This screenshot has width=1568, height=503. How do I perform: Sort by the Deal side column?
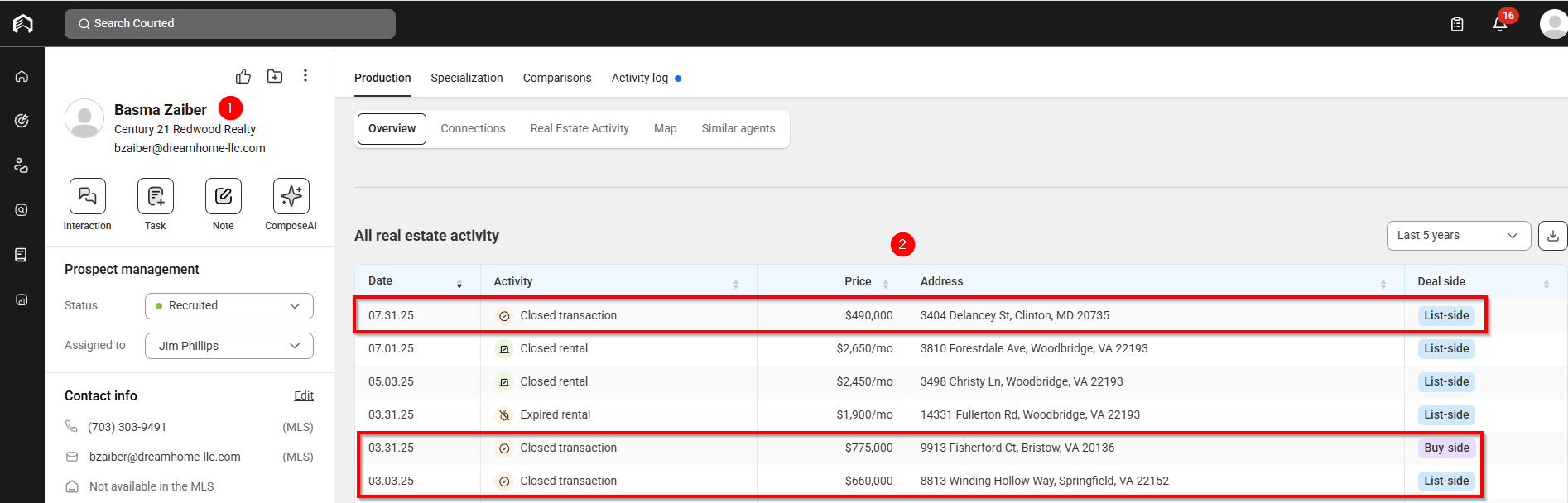click(x=1546, y=284)
